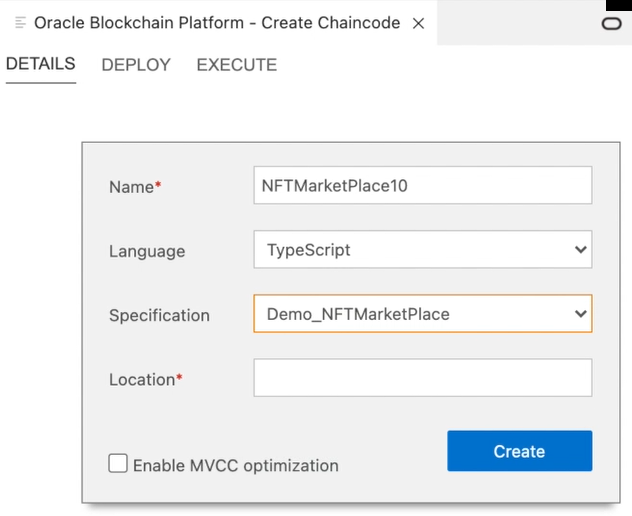632x516 pixels.
Task: Click the Location label text
Action: click(146, 379)
